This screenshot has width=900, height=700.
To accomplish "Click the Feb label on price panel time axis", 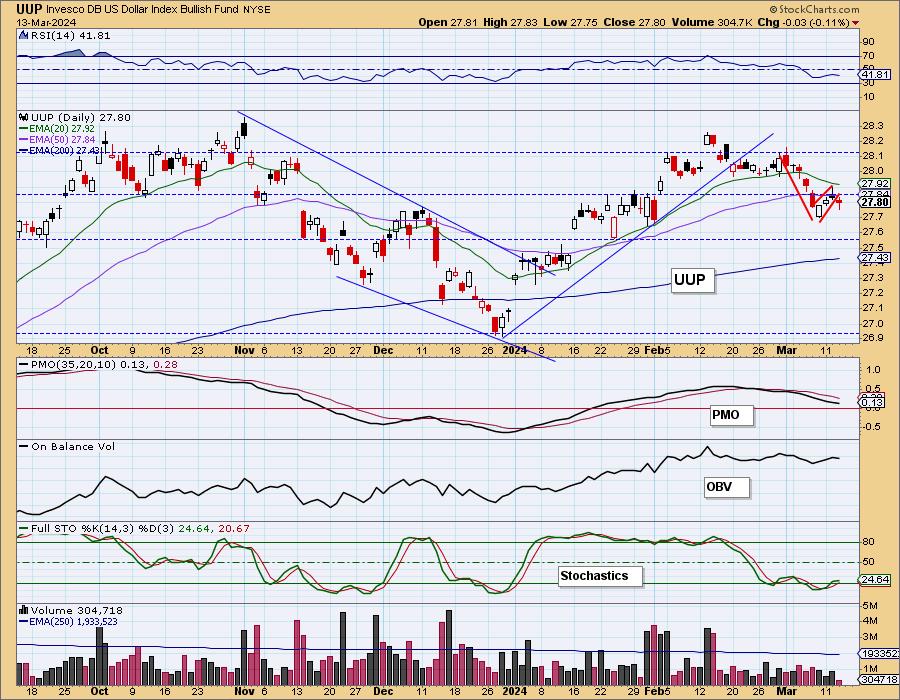I will coord(653,350).
